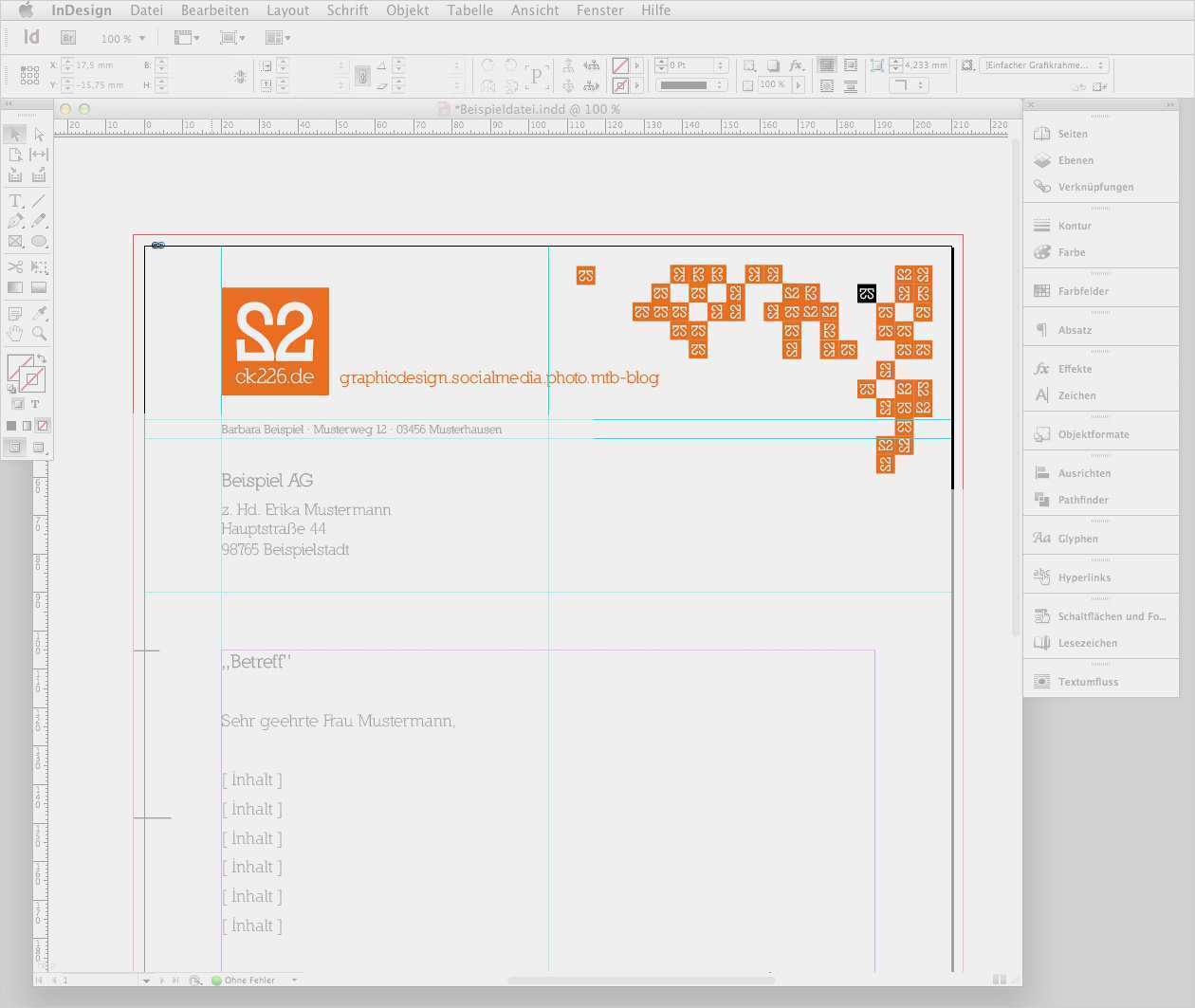The image size is (1195, 1008).
Task: Open the Farbfelder panel
Action: point(1082,291)
